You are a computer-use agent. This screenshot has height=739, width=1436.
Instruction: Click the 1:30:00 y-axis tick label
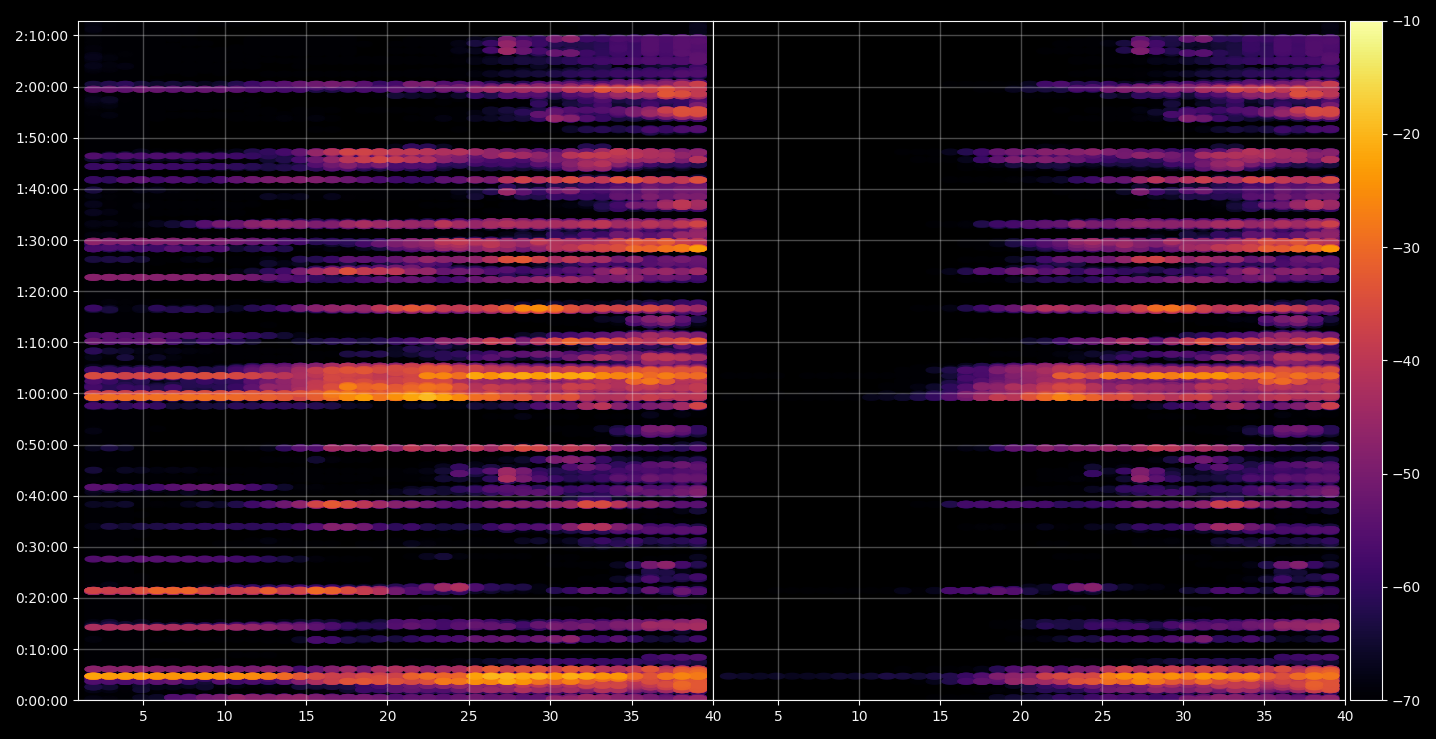(41, 241)
